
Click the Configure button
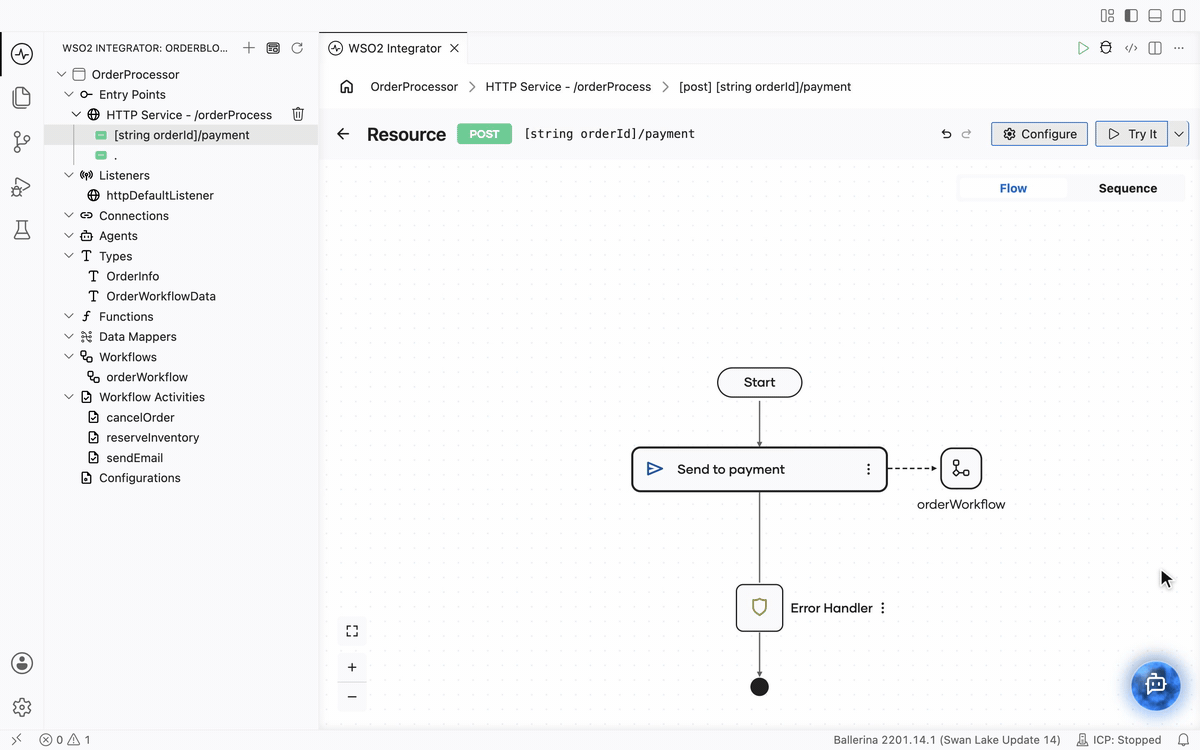pos(1040,134)
